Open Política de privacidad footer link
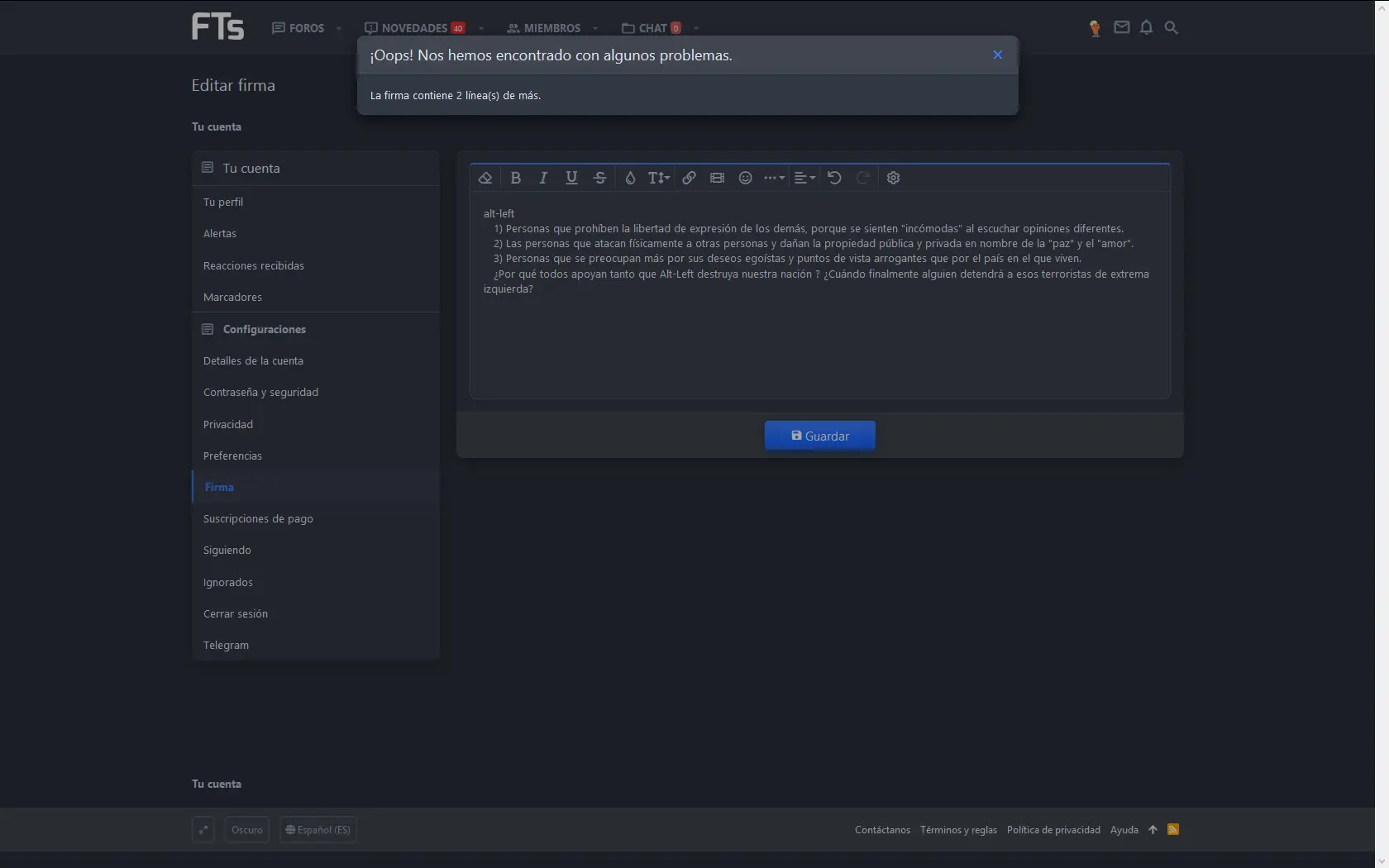 pos(1053,830)
